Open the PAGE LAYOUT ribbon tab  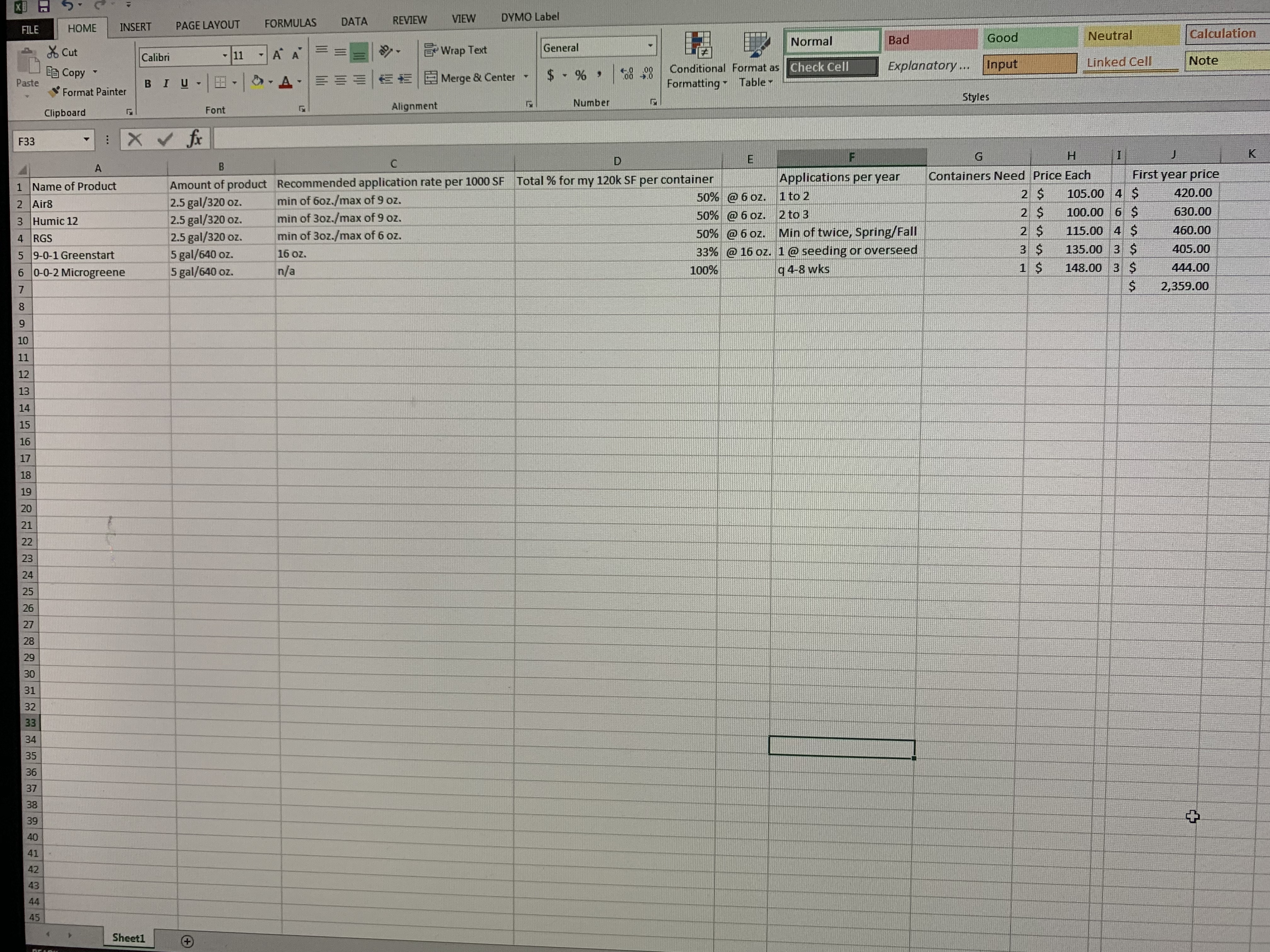[207, 25]
